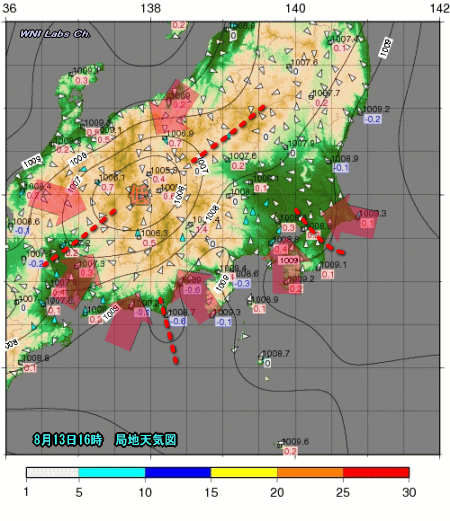Screen dimensions: 450x521
Task: Click the WNI Labs Ch. watermark
Action: click(x=55, y=34)
